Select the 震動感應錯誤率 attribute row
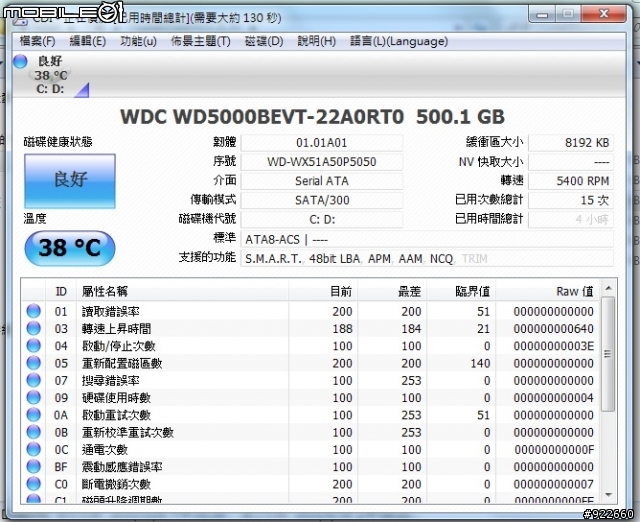This screenshot has height=522, width=640. click(311, 467)
